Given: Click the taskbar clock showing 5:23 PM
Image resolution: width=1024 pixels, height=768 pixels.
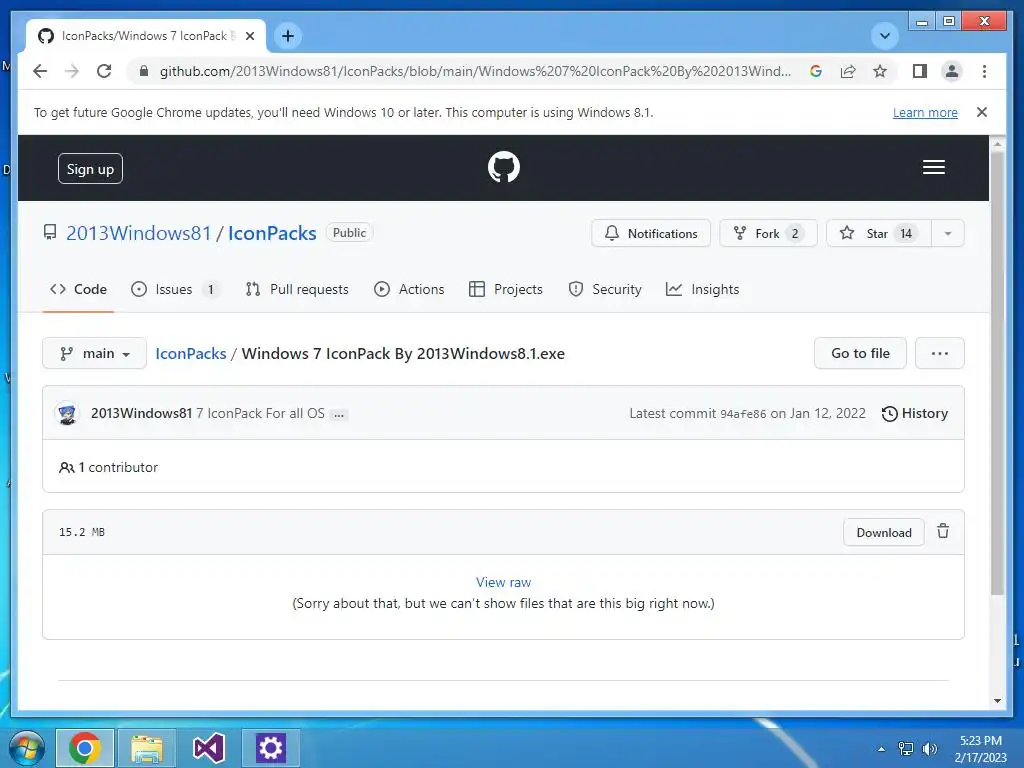Looking at the screenshot, I should (980, 749).
